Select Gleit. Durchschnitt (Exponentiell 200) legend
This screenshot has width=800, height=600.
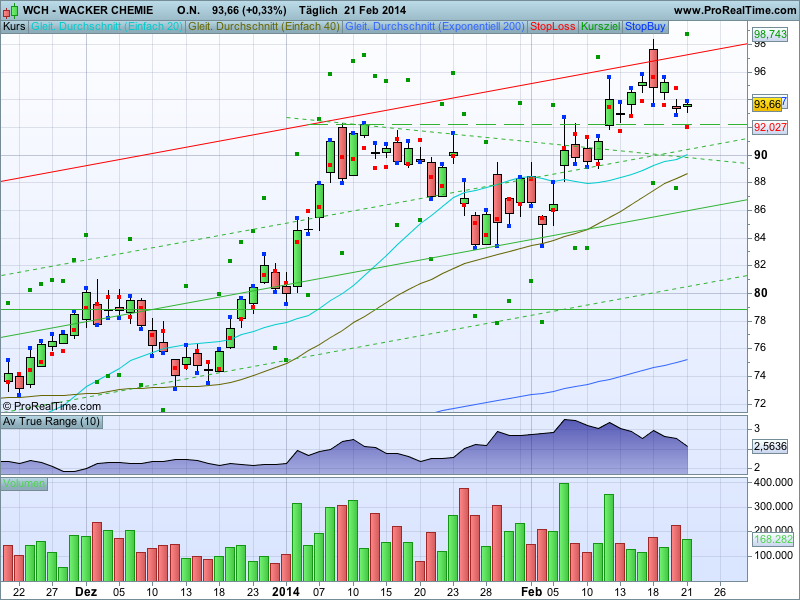click(435, 27)
